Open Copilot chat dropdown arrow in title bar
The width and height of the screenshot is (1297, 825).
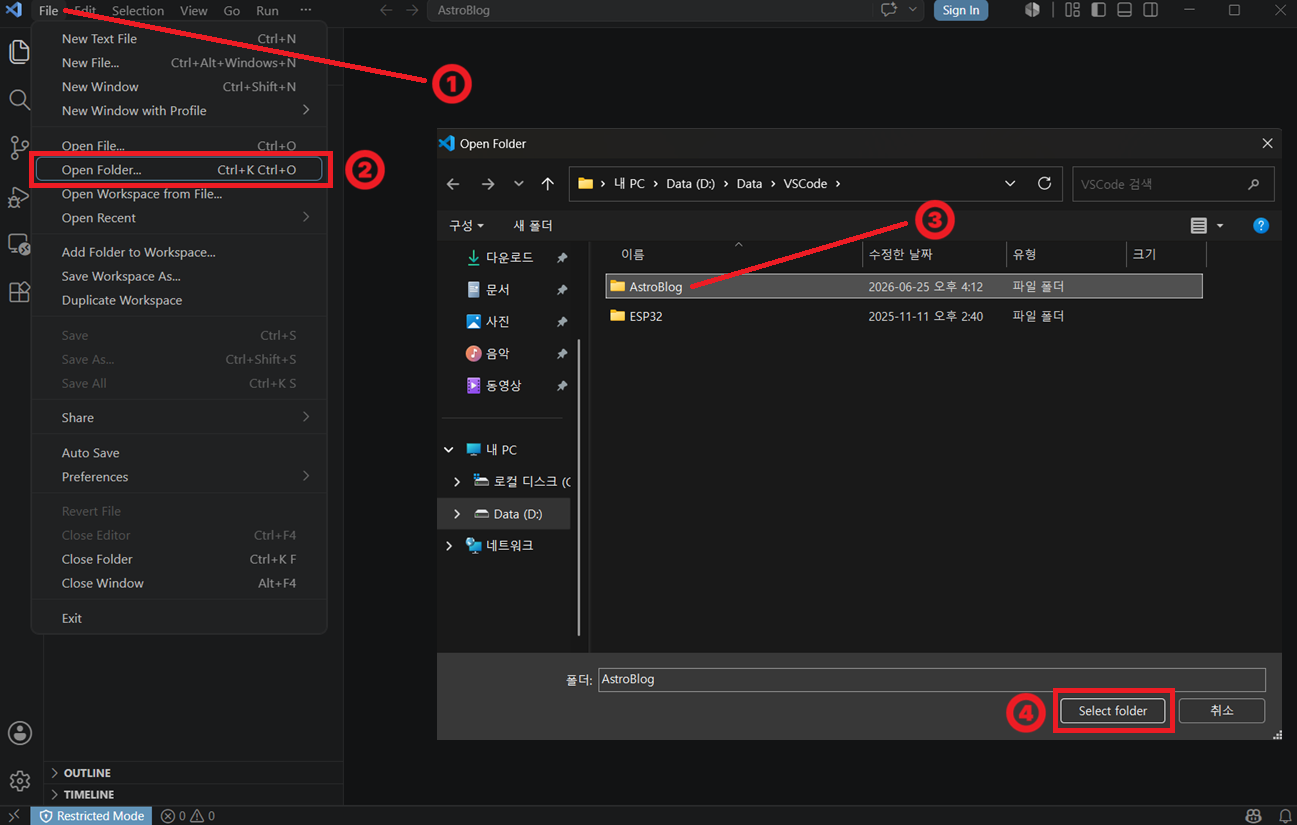912,10
